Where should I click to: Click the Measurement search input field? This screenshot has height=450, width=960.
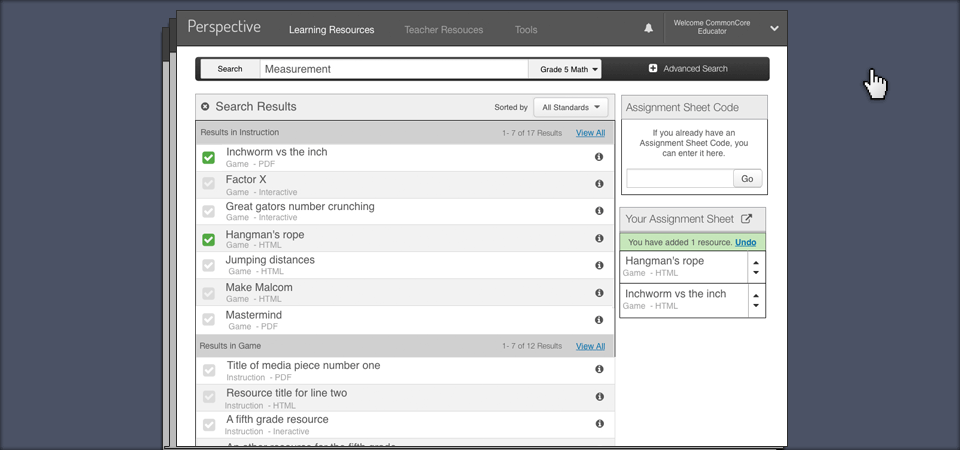394,69
